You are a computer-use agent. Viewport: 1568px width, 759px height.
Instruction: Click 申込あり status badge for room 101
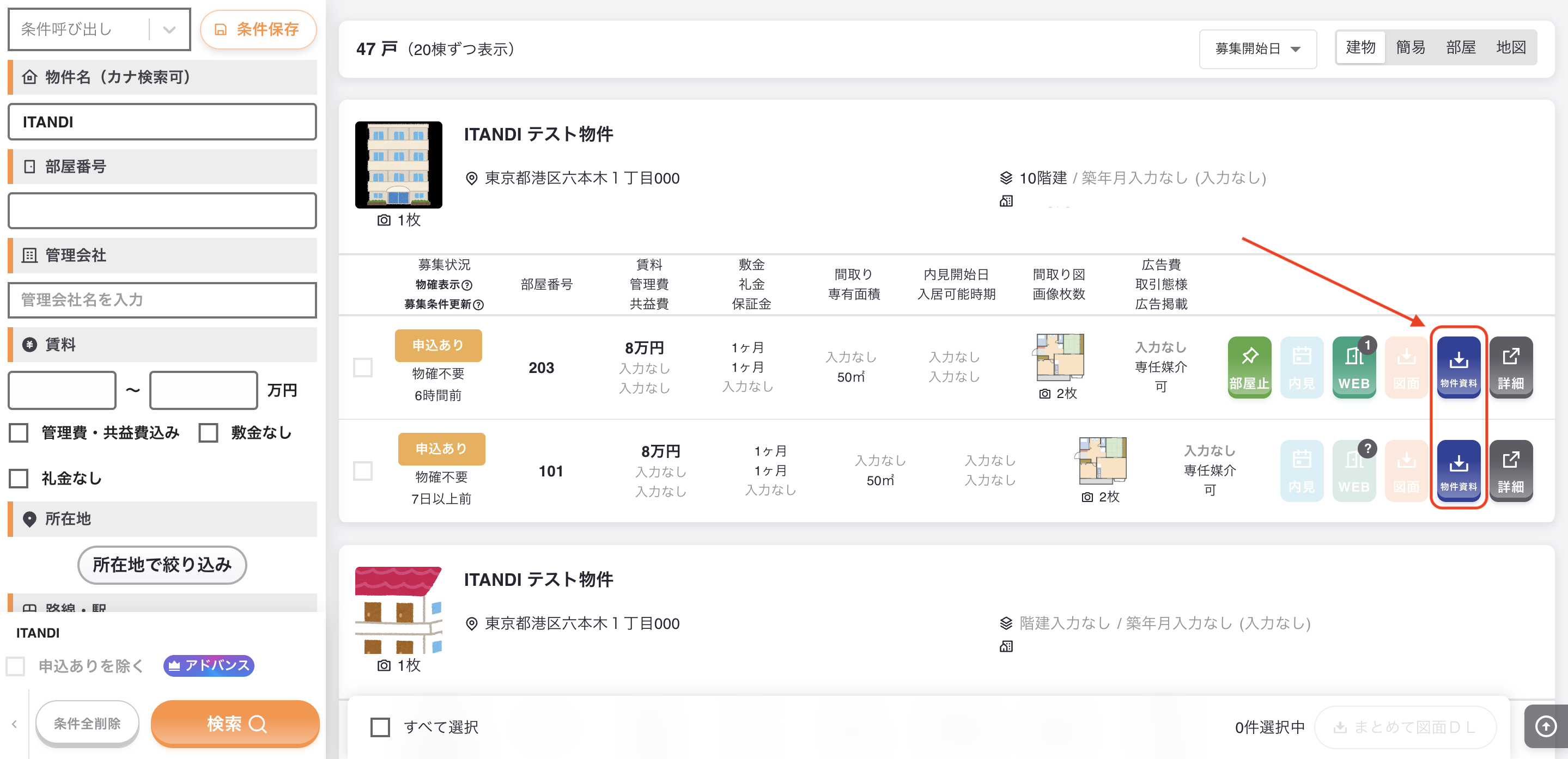tap(441, 448)
